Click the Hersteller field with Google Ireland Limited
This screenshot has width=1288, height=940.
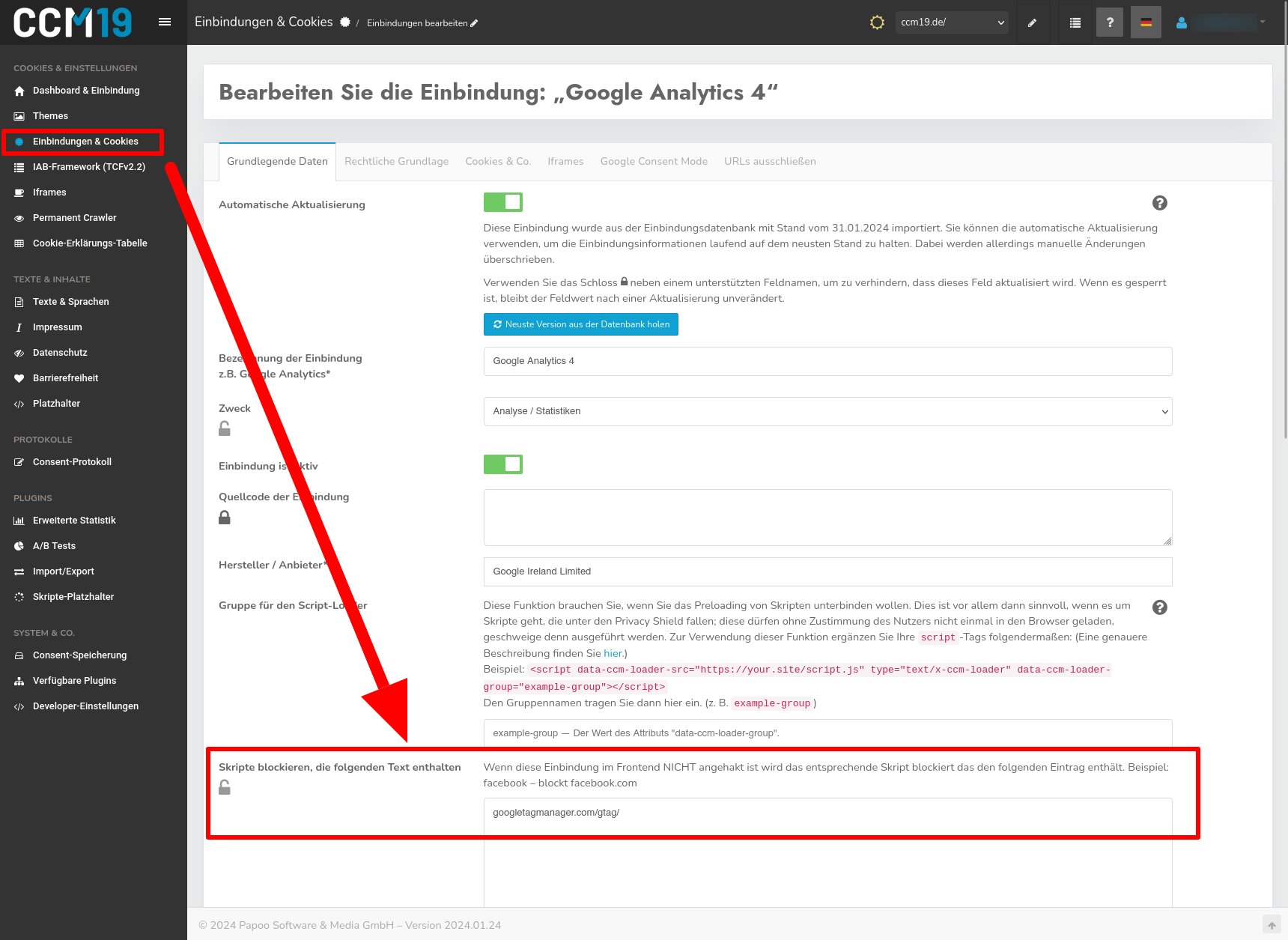tap(827, 571)
